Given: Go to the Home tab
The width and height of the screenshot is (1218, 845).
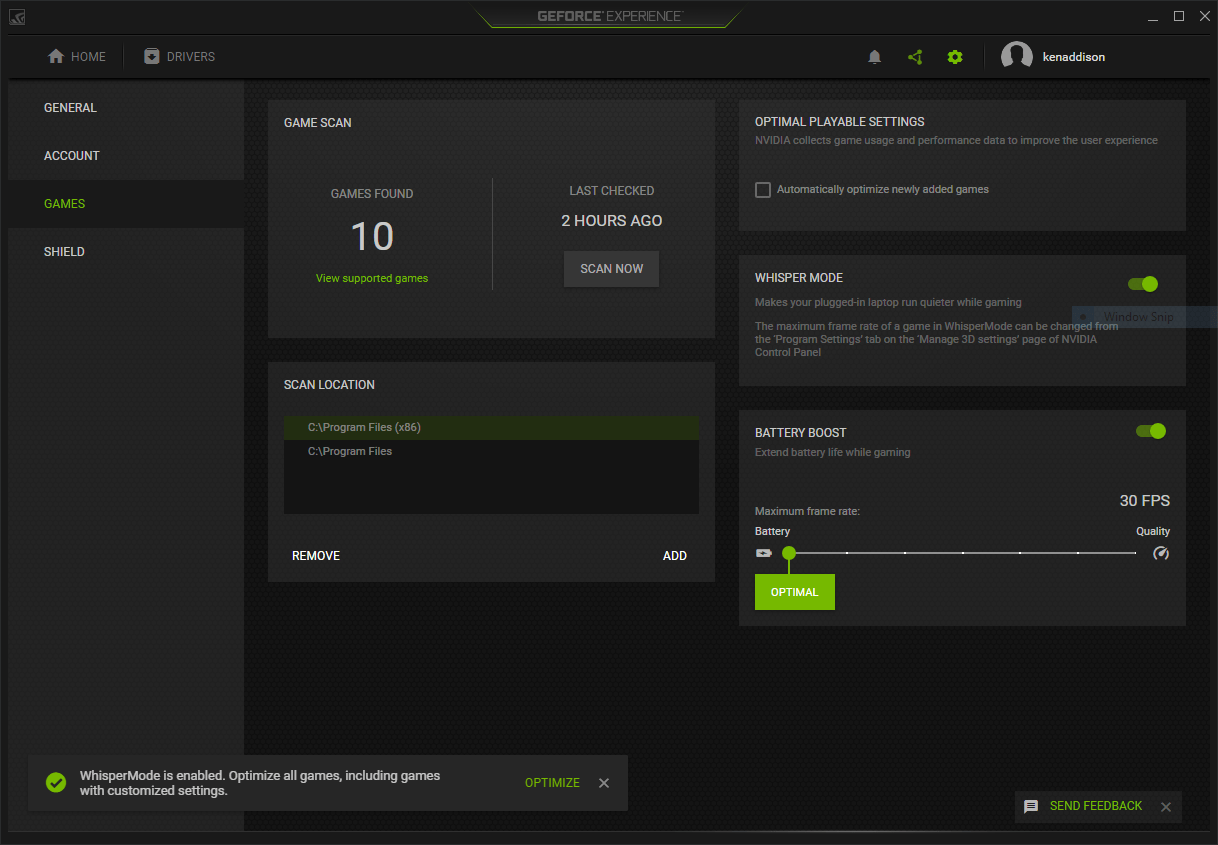Looking at the screenshot, I should tap(77, 56).
